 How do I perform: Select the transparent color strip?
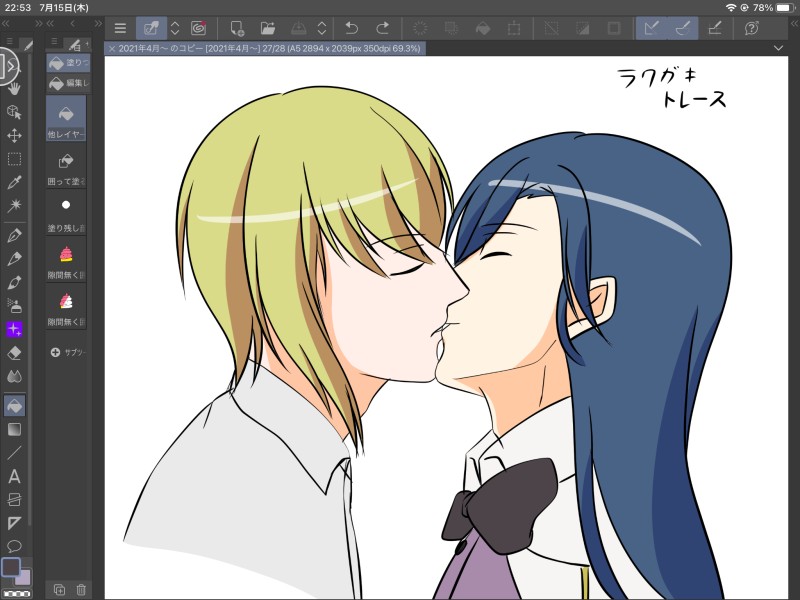pos(16,594)
